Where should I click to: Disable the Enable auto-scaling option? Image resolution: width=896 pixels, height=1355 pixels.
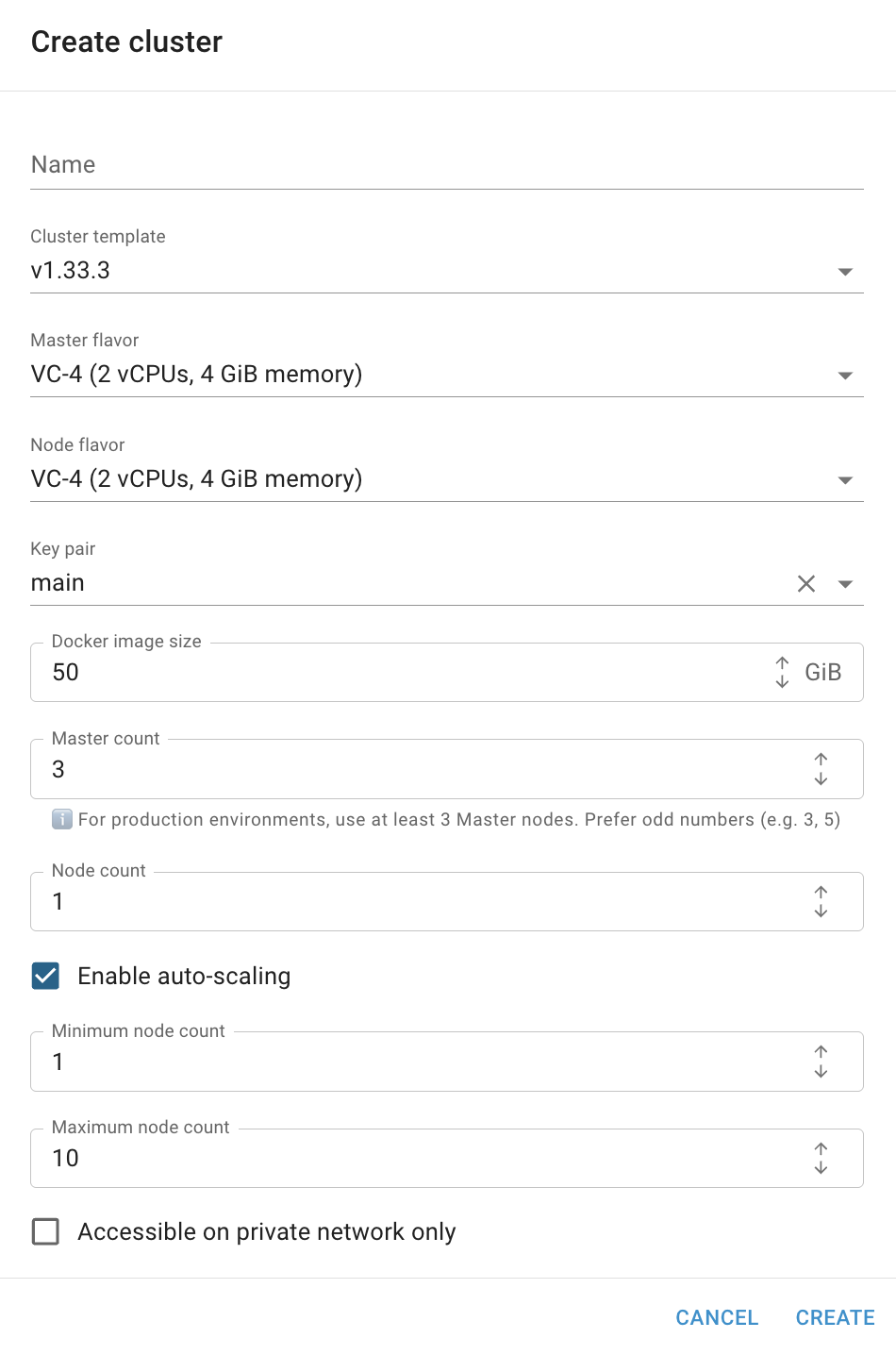tap(45, 977)
